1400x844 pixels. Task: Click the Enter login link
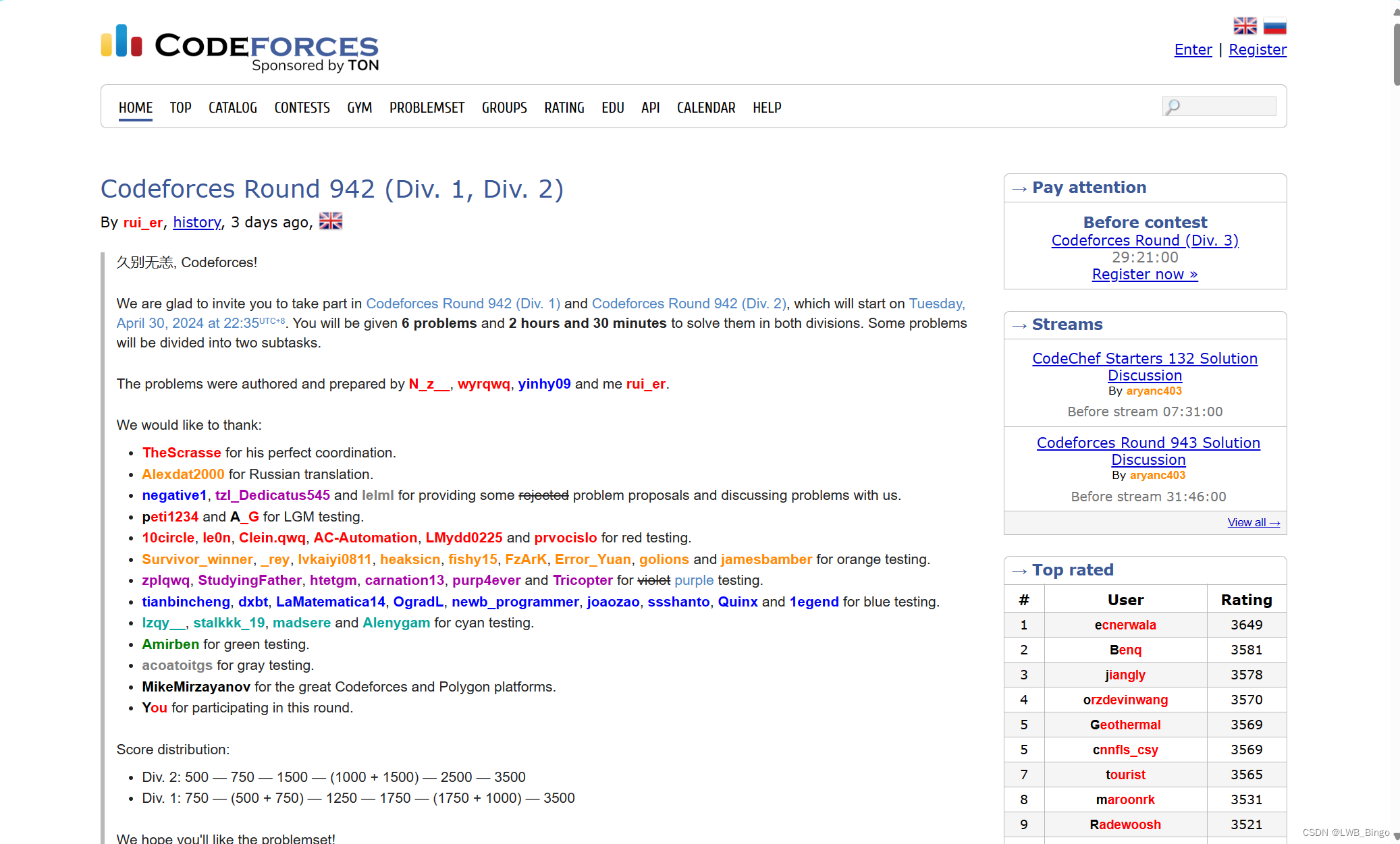pyautogui.click(x=1193, y=50)
